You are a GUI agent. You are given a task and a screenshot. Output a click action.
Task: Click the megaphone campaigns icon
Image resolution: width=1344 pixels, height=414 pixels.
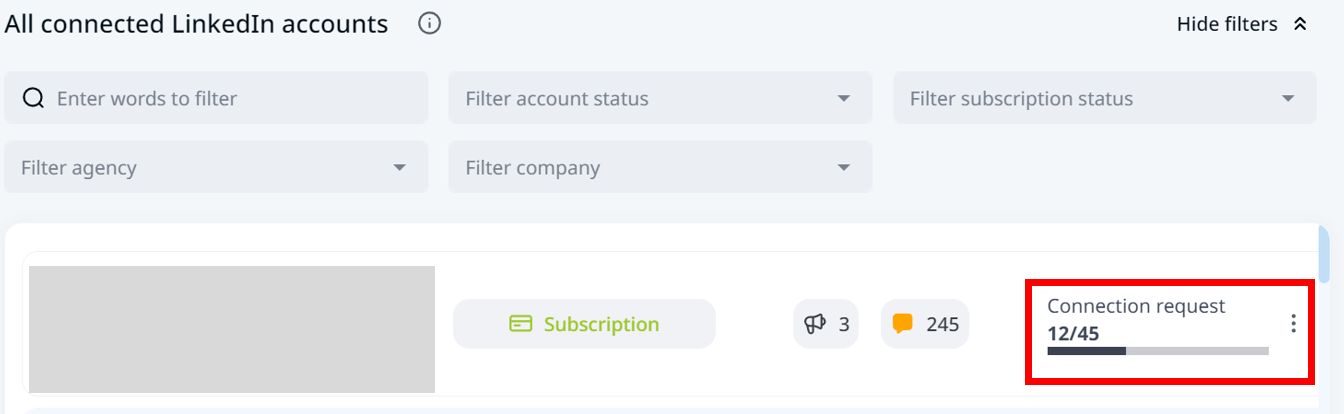click(815, 324)
